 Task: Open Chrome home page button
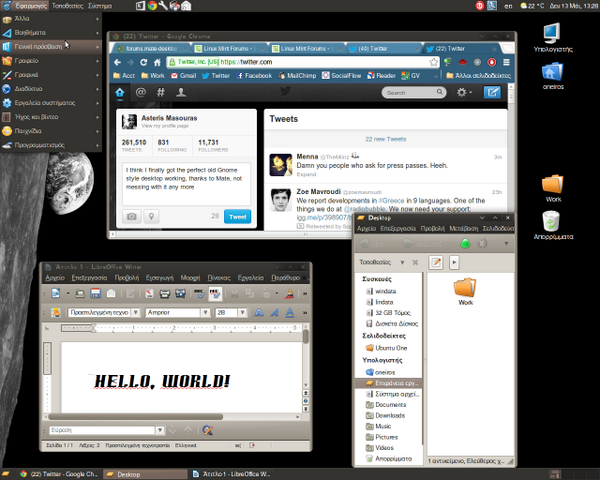pyautogui.click(x=157, y=62)
